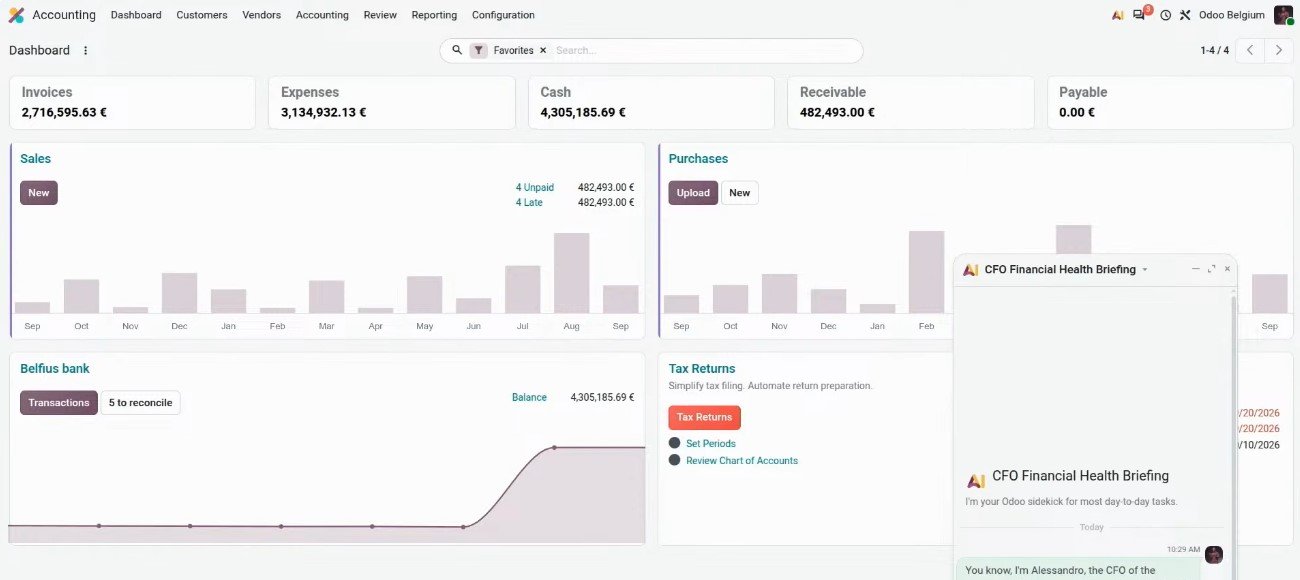
Task: Open the activities clock icon
Action: pyautogui.click(x=1165, y=15)
